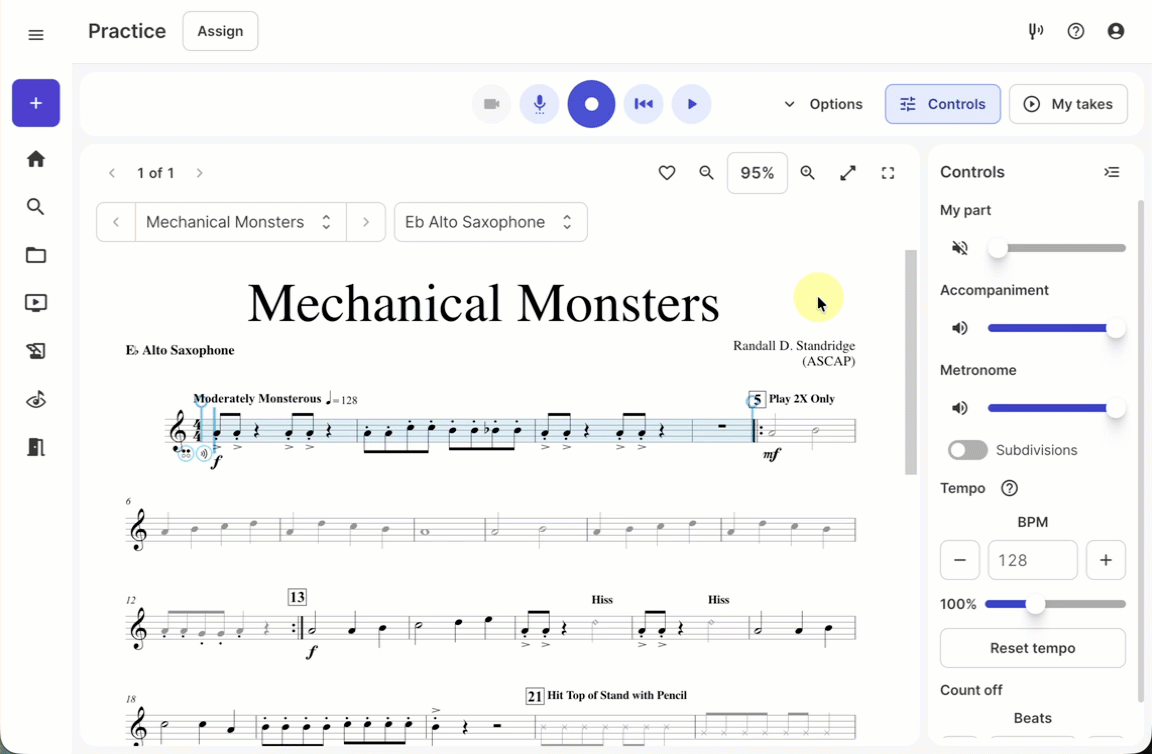The image size is (1152, 754).
Task: Click the 95% zoom level field
Action: (757, 173)
